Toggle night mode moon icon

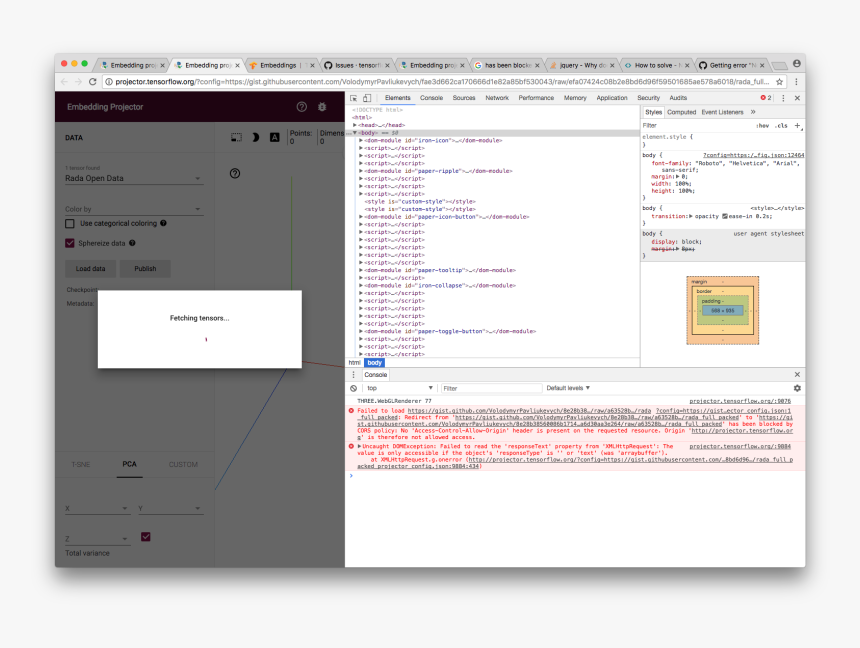[x=256, y=137]
